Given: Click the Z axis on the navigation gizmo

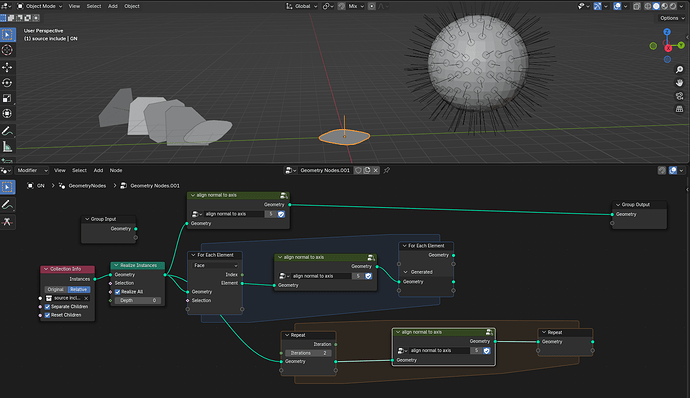Looking at the screenshot, I should click(x=667, y=32).
